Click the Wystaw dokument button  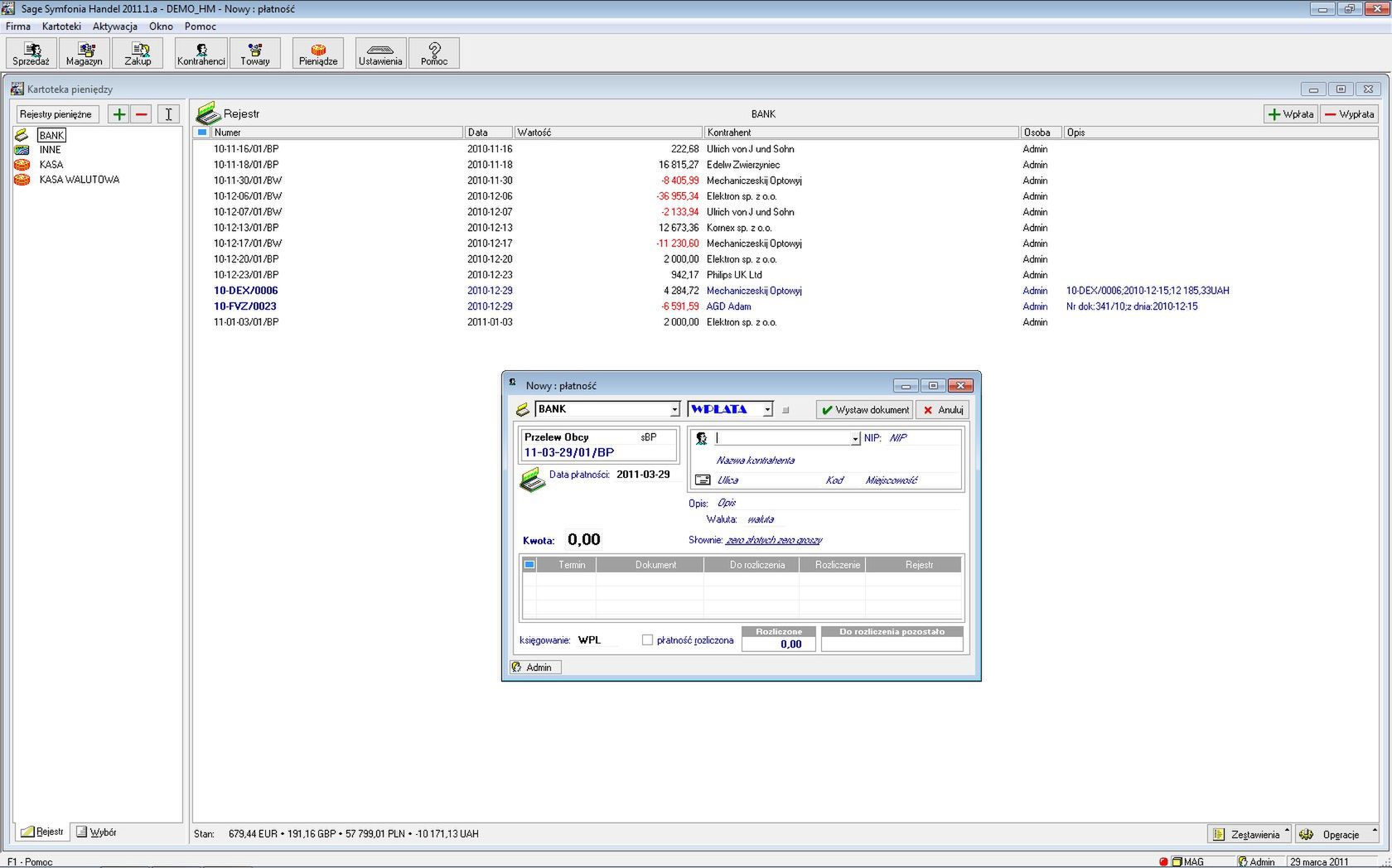click(864, 410)
